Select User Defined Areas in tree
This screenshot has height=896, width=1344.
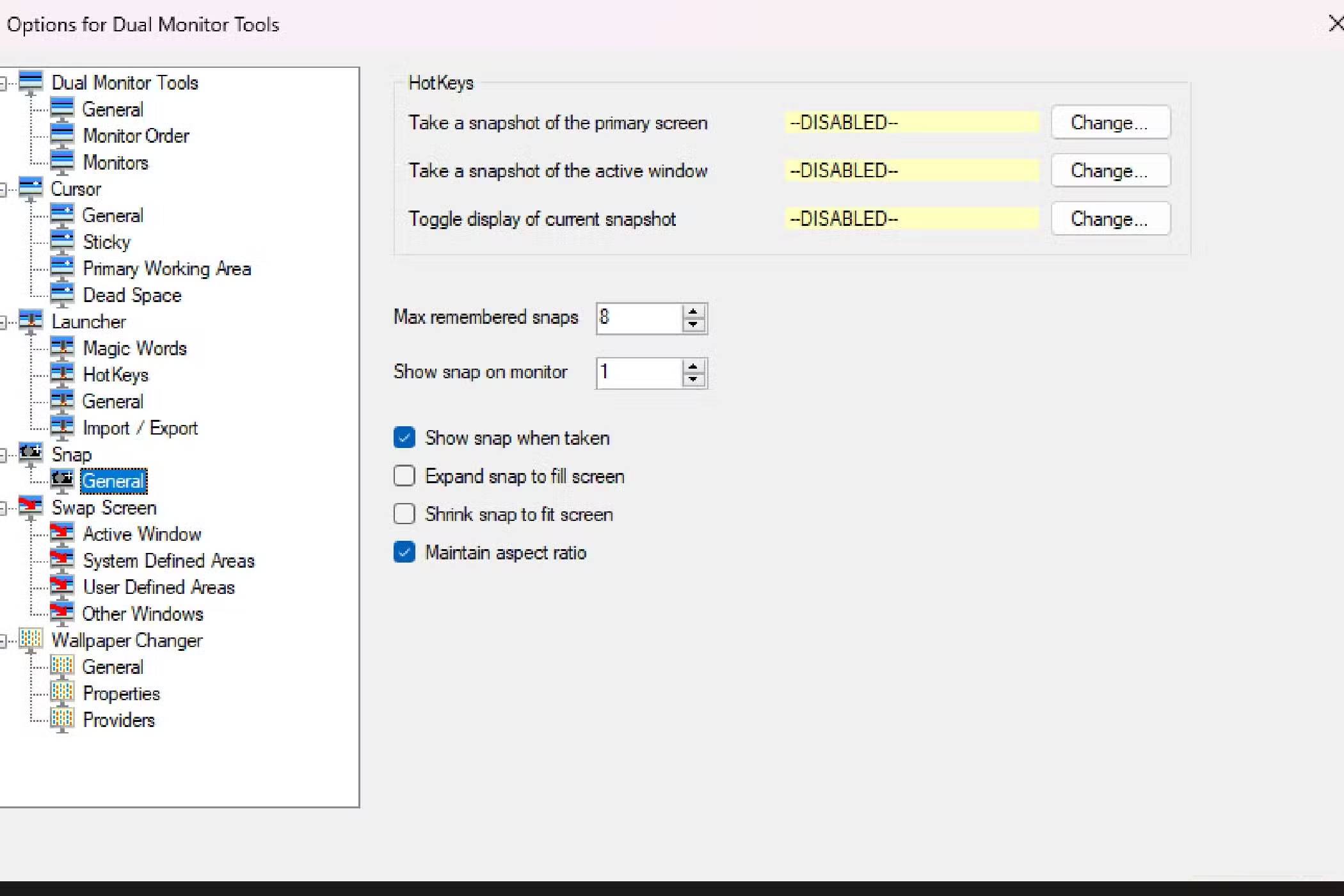click(x=159, y=587)
